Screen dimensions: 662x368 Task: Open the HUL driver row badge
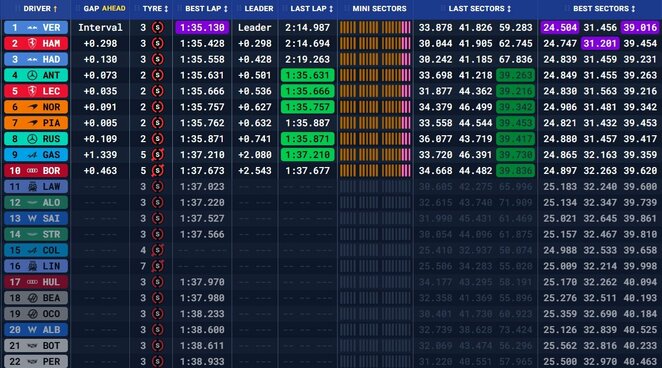[x=36, y=282]
